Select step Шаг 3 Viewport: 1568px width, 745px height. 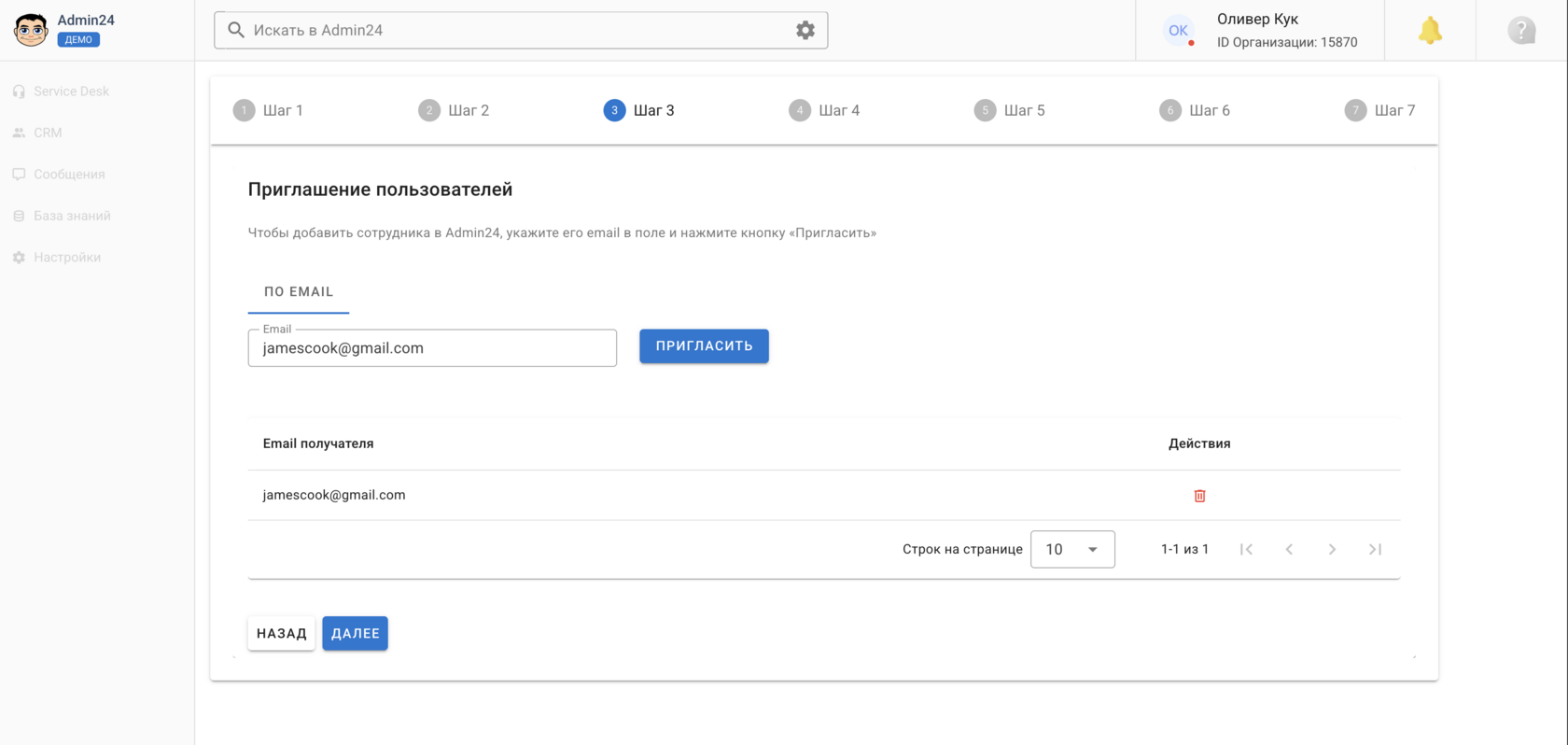pyautogui.click(x=639, y=110)
